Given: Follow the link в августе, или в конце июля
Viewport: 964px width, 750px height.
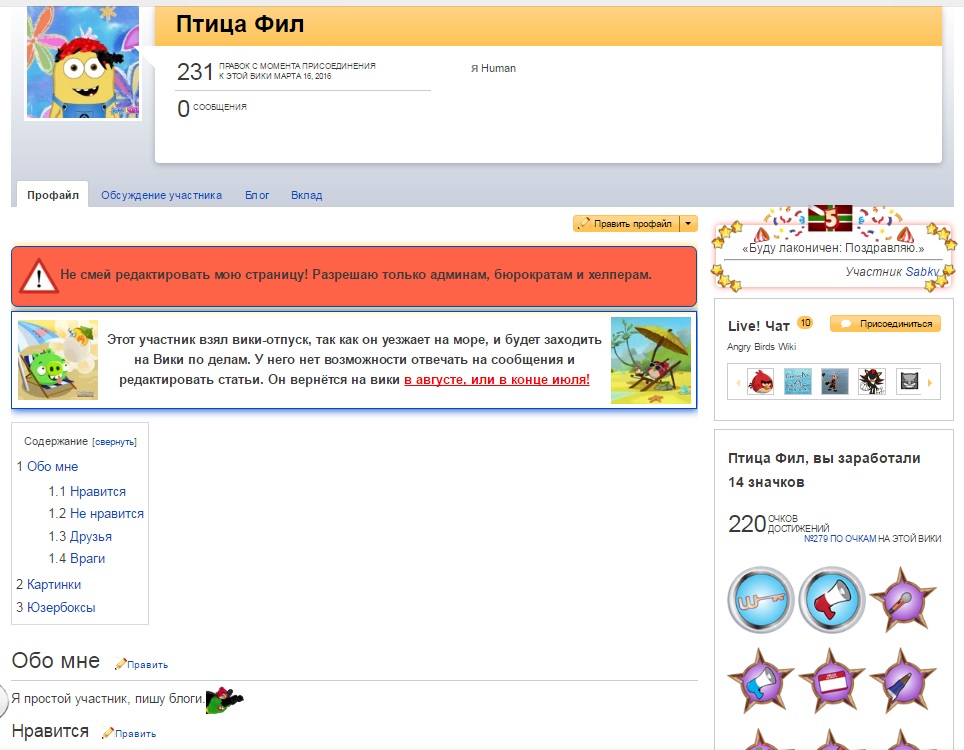Looking at the screenshot, I should tap(497, 380).
